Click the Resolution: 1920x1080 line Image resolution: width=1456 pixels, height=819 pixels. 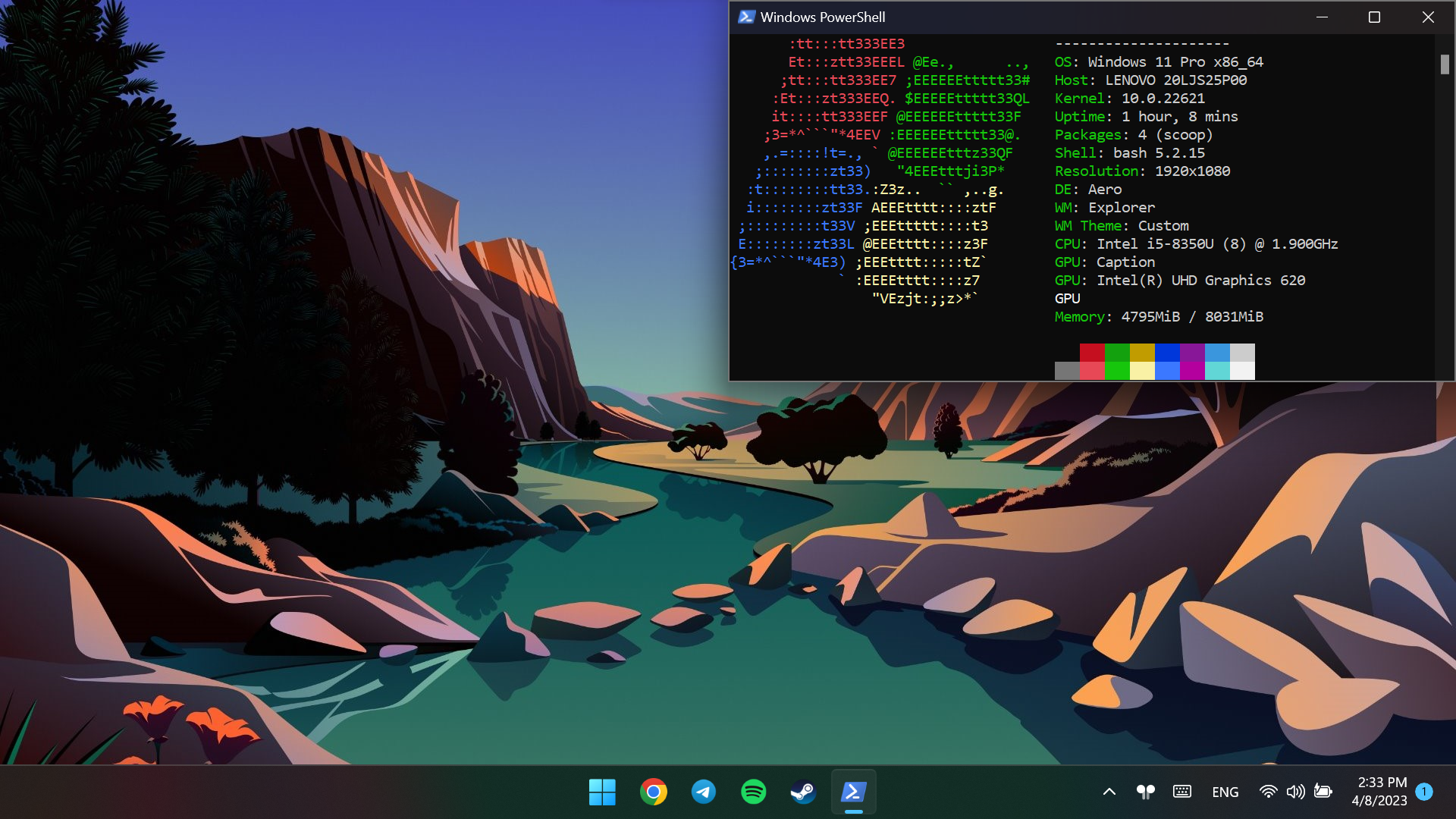point(1142,171)
